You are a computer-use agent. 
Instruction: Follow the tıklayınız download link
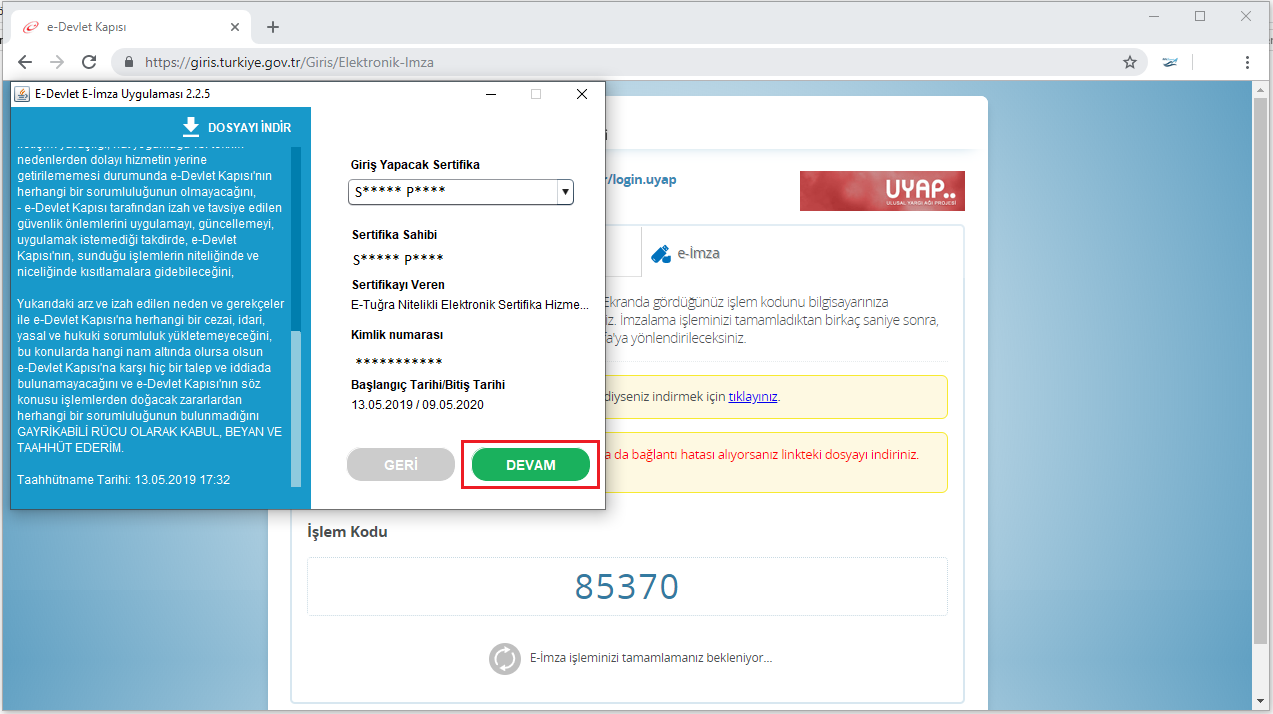tap(753, 396)
